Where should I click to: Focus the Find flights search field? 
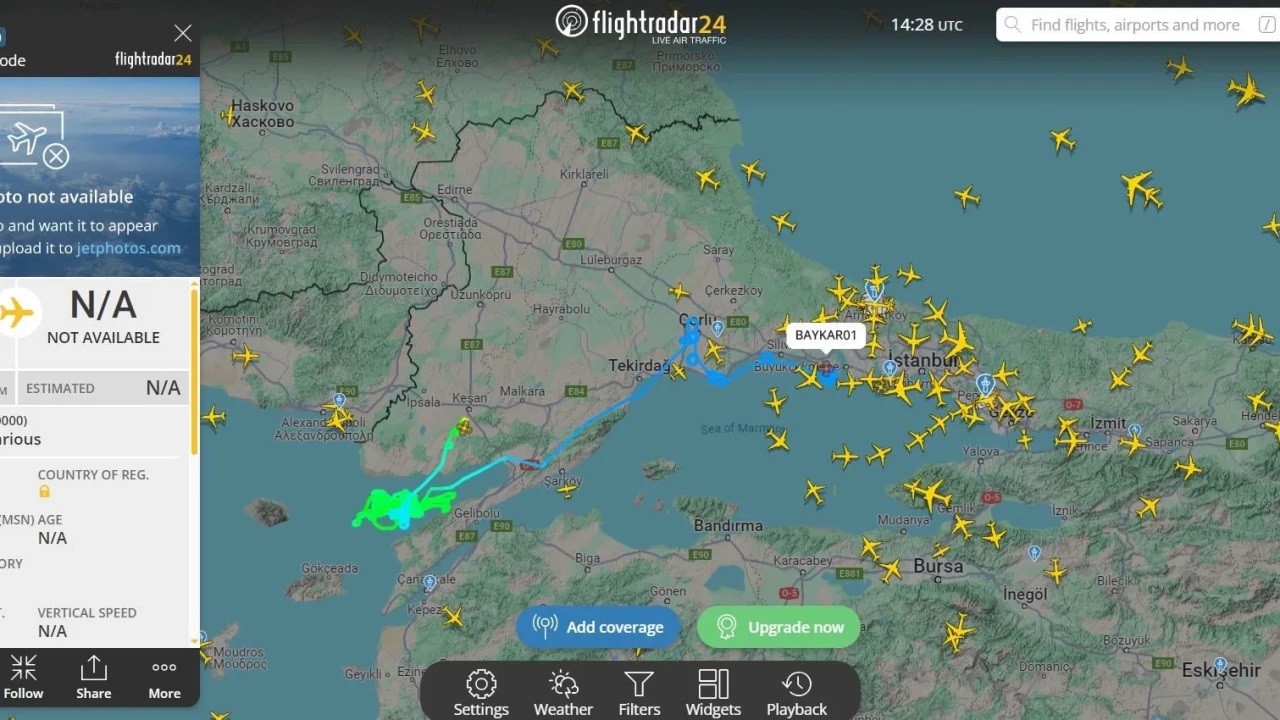1134,25
